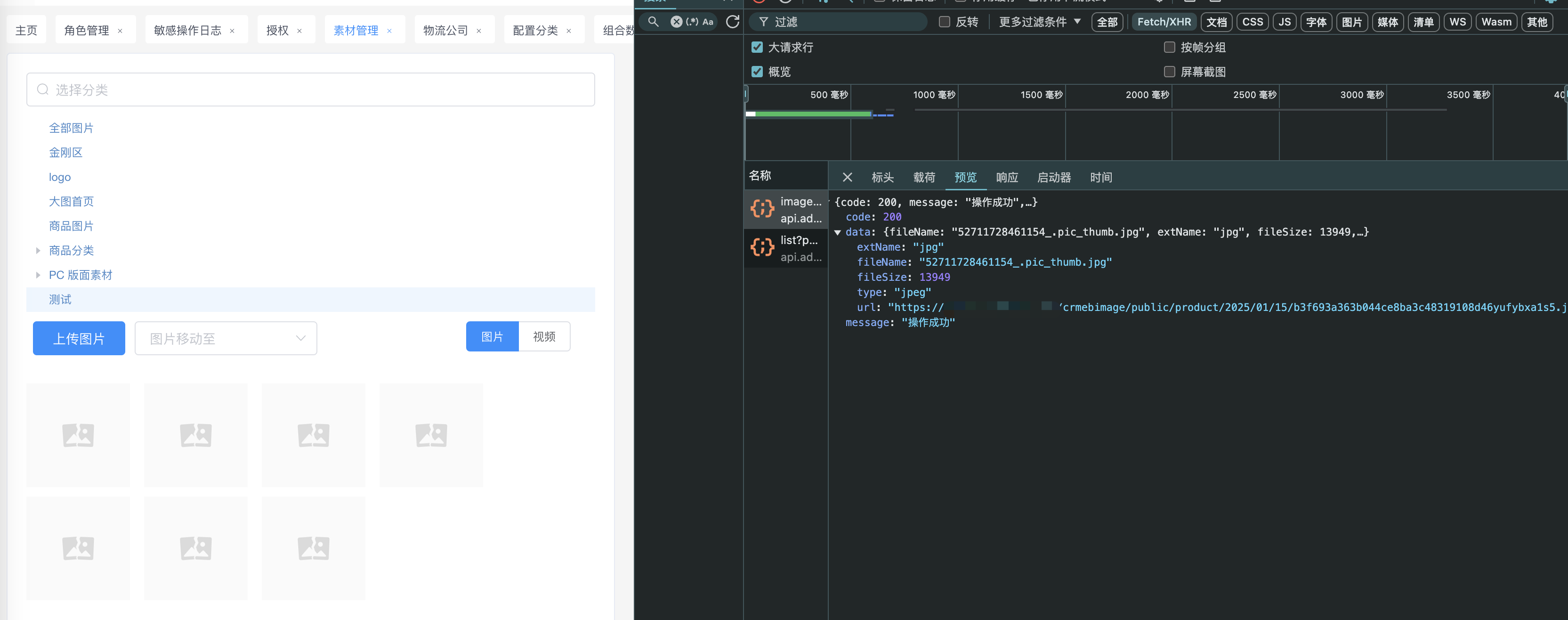This screenshot has height=620, width=1568.
Task: Focus the 过滤 filter input field
Action: (x=839, y=22)
